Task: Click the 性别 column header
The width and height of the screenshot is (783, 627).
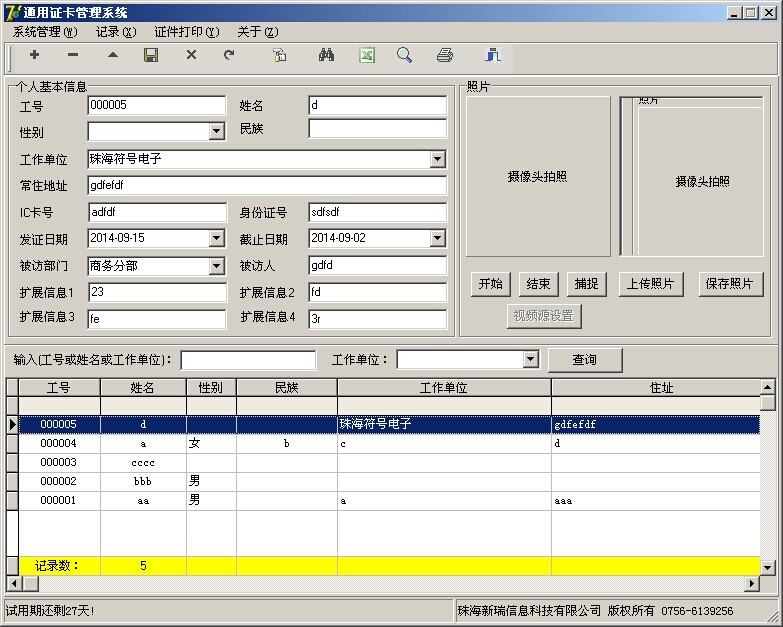Action: 211,387
